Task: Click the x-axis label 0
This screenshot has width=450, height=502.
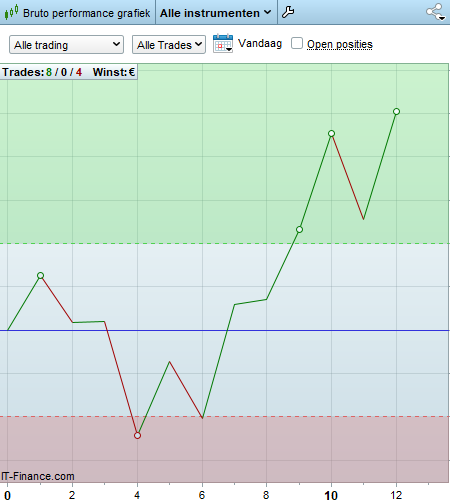Action: [x=7, y=495]
